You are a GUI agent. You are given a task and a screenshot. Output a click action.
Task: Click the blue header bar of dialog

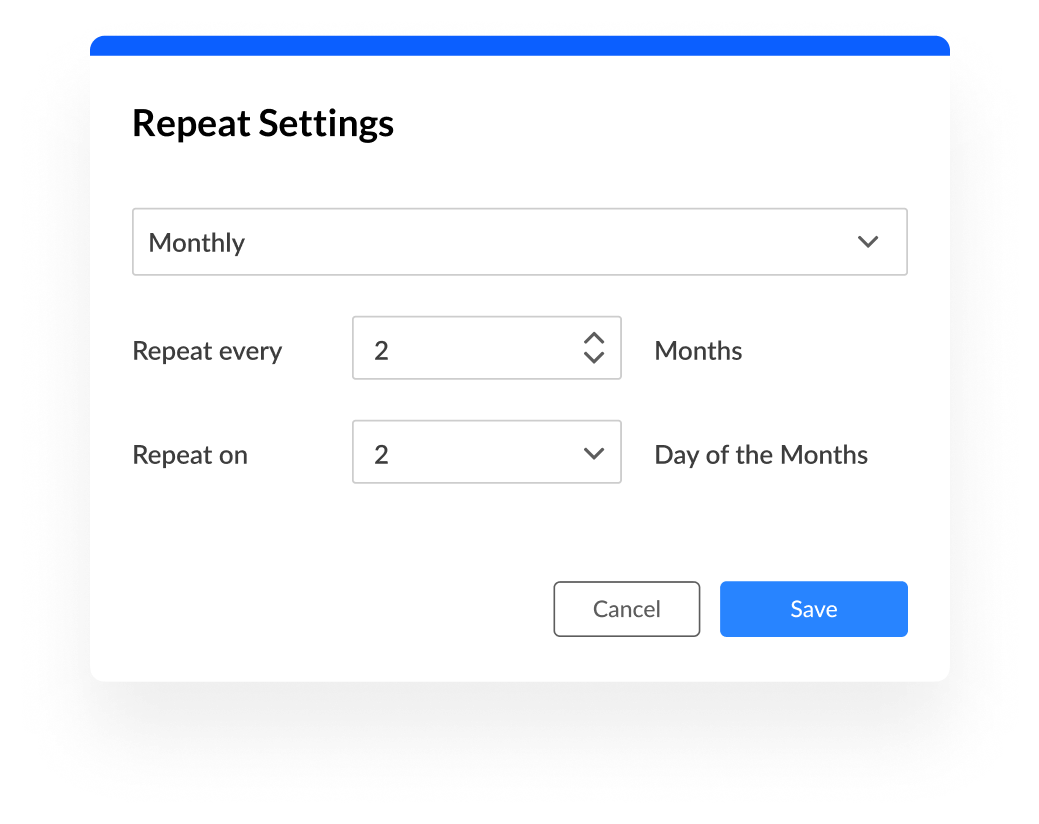click(x=519, y=46)
